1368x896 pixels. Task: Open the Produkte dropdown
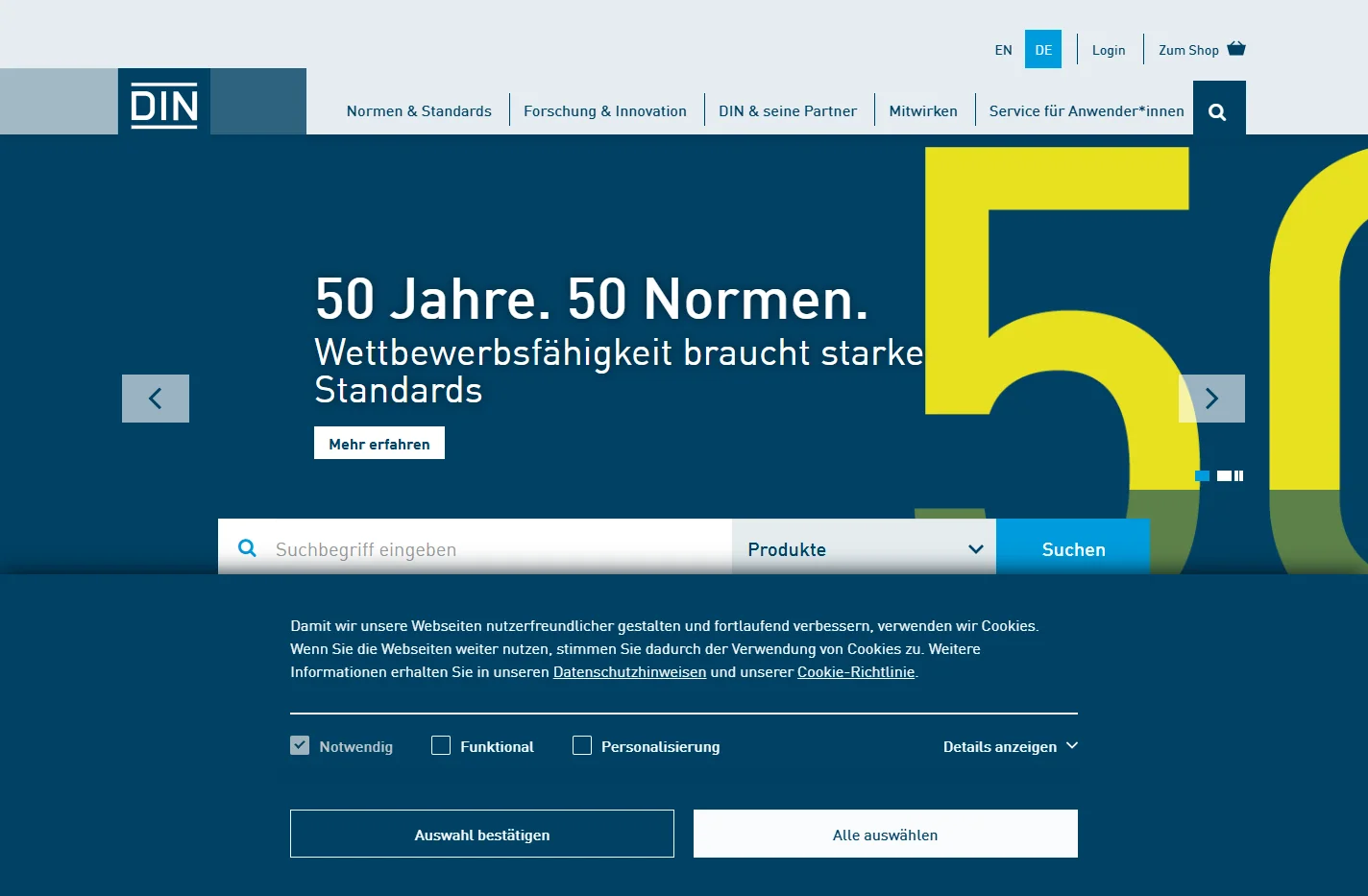864,549
